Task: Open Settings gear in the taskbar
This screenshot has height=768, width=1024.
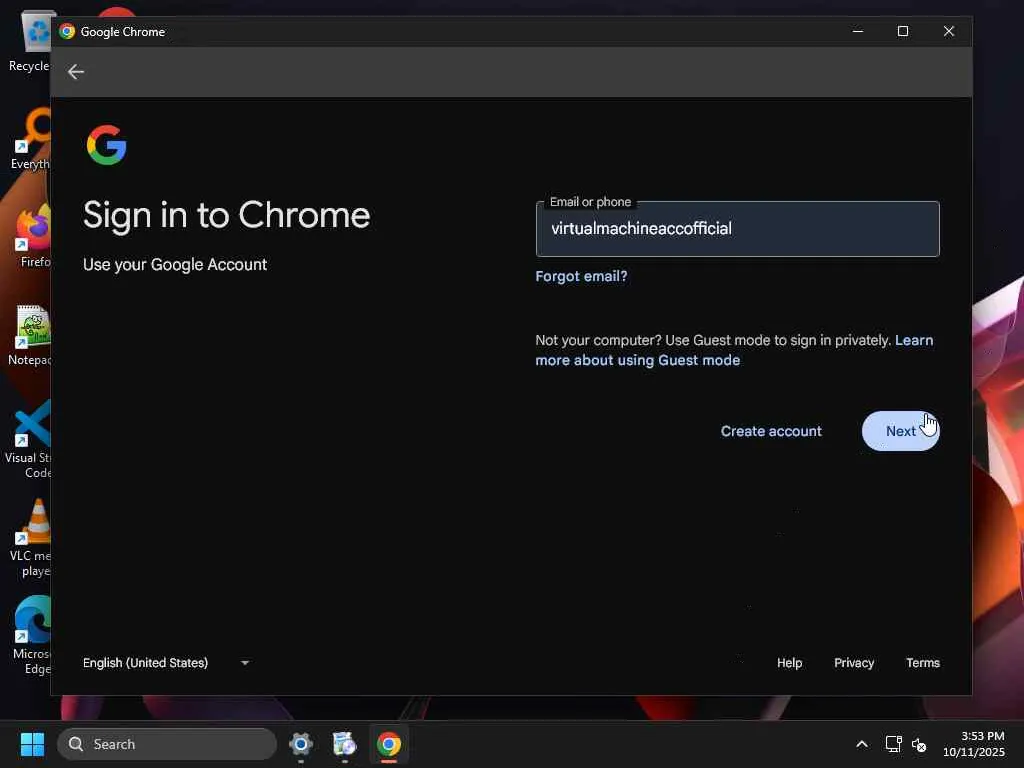Action: coord(301,744)
